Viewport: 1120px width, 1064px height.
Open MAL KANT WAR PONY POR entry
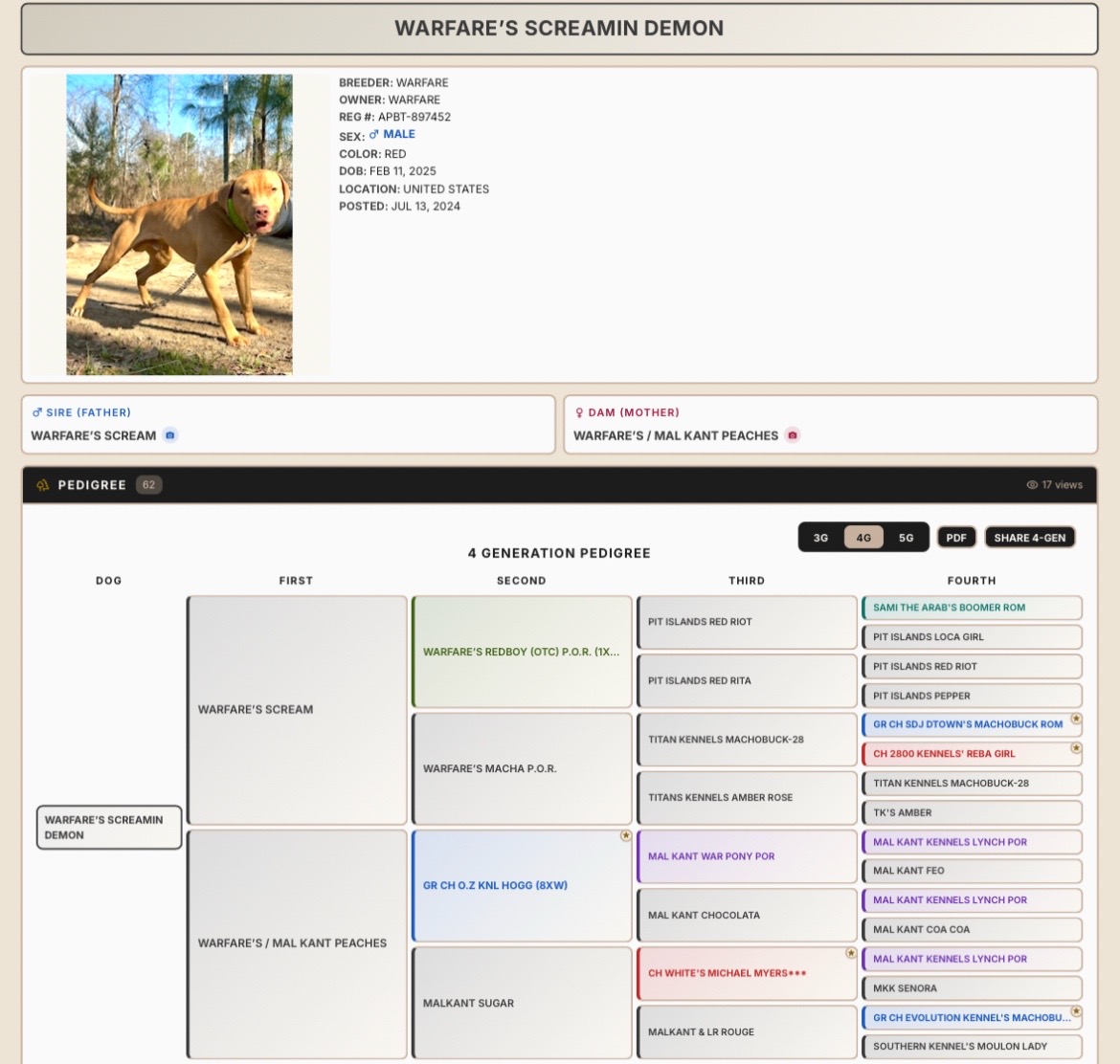[747, 856]
